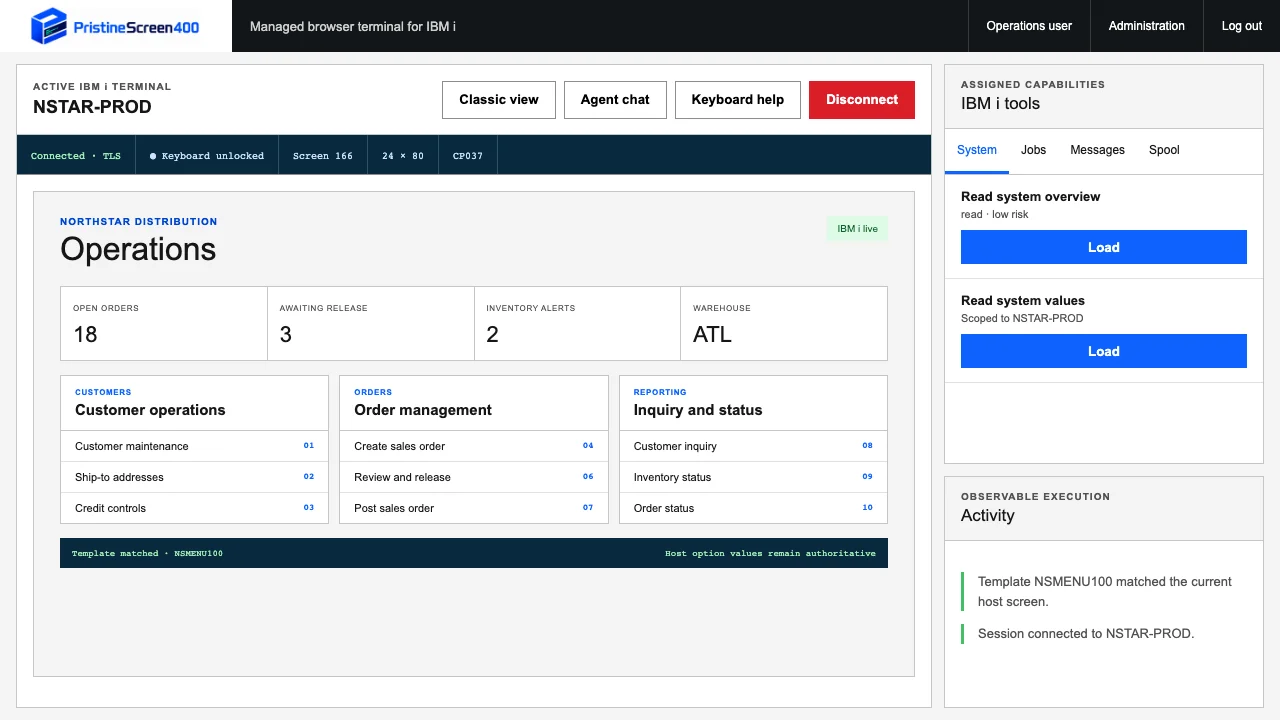The image size is (1280, 720).
Task: Click the IBM i tools heading
Action: 1000,104
